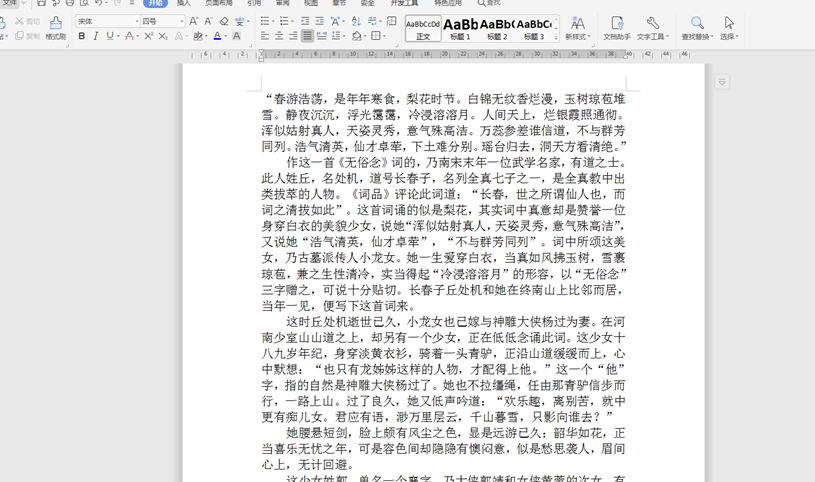Click the Undo arrow
Screen dimensions: 815x482
[x=98, y=3]
